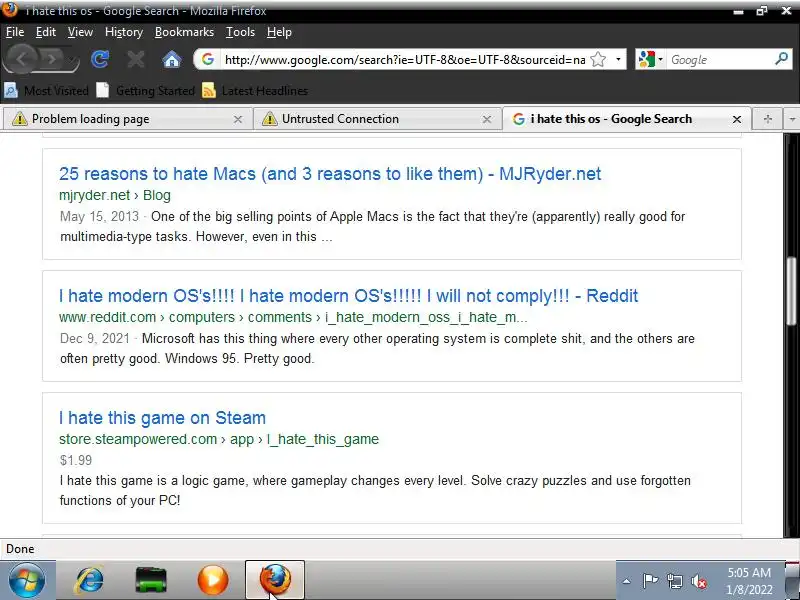
Task: Show hidden system tray icons
Action: tap(627, 581)
